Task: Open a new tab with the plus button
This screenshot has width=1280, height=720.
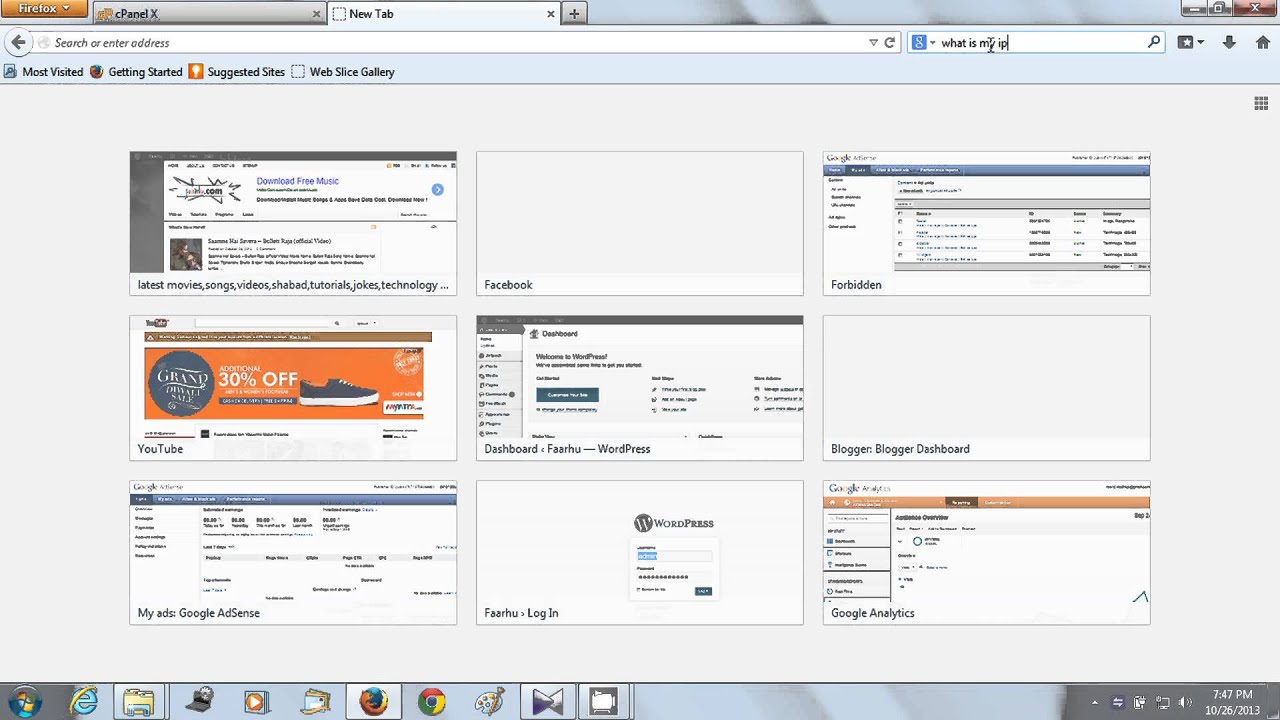Action: [574, 14]
